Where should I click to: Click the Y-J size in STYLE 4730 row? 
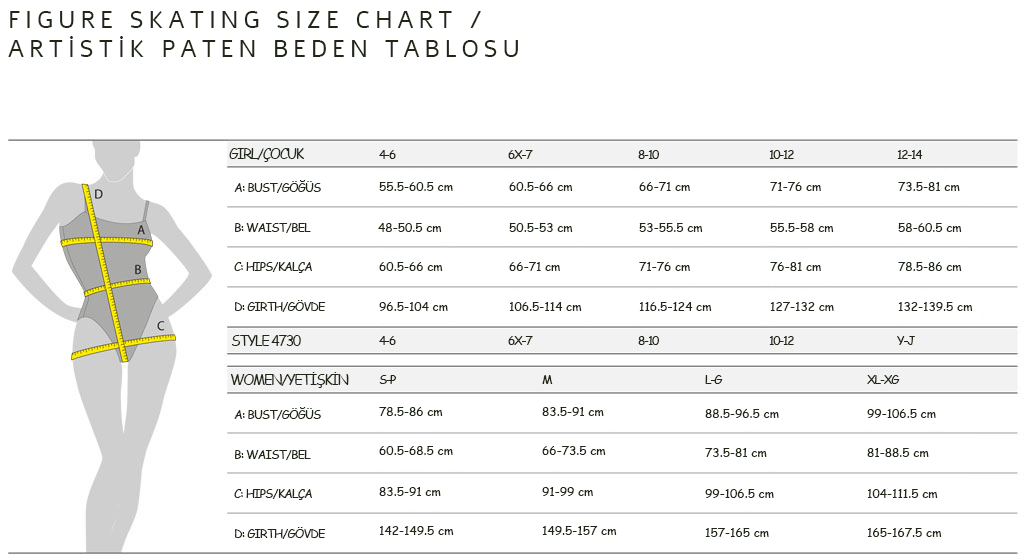(x=906, y=341)
